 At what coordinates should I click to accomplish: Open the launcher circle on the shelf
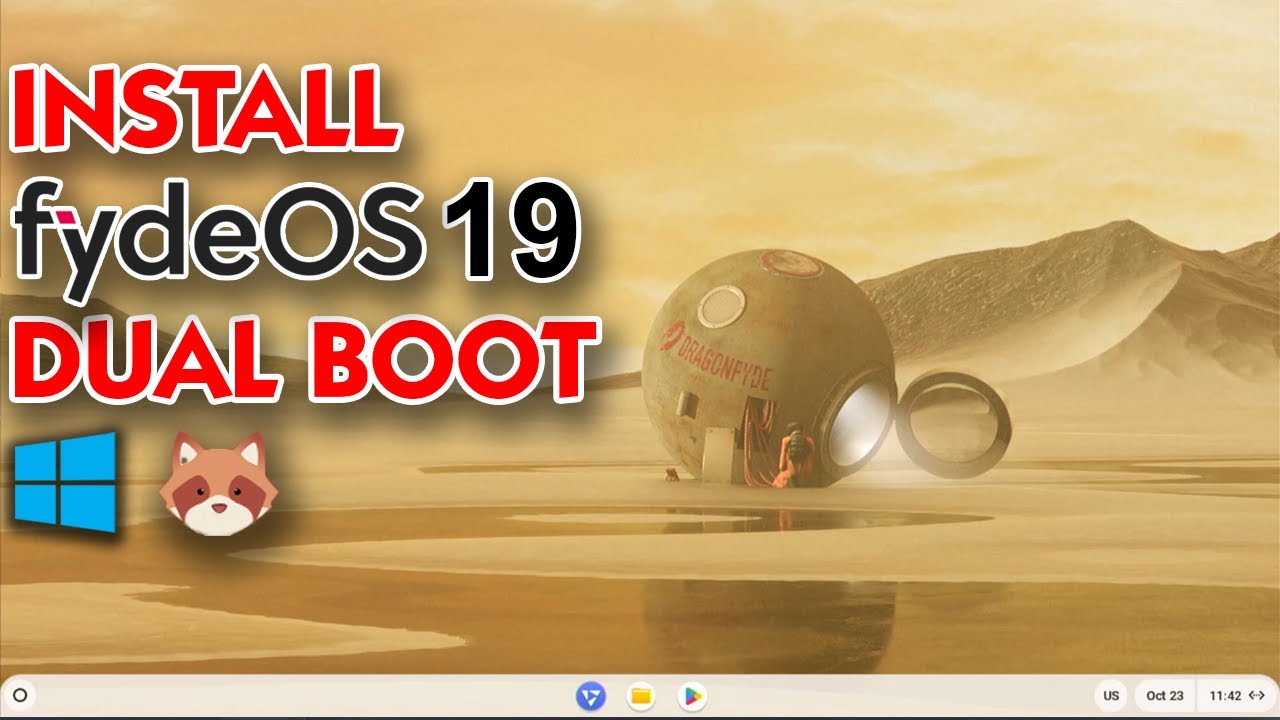click(22, 695)
